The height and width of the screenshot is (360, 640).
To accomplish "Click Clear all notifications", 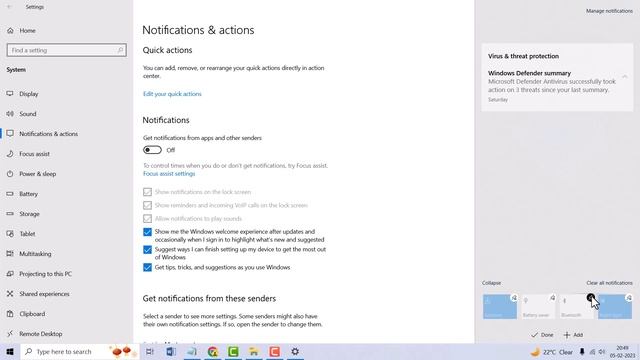I will (609, 283).
